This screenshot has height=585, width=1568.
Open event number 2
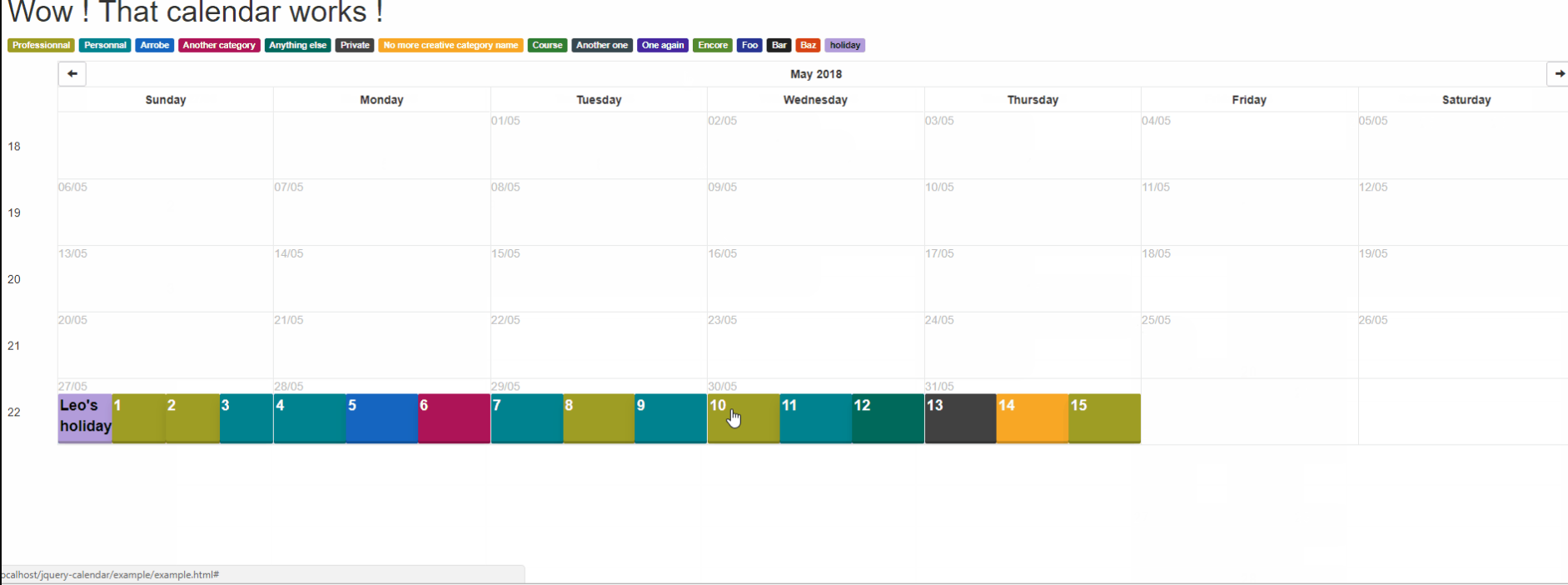[x=192, y=418]
